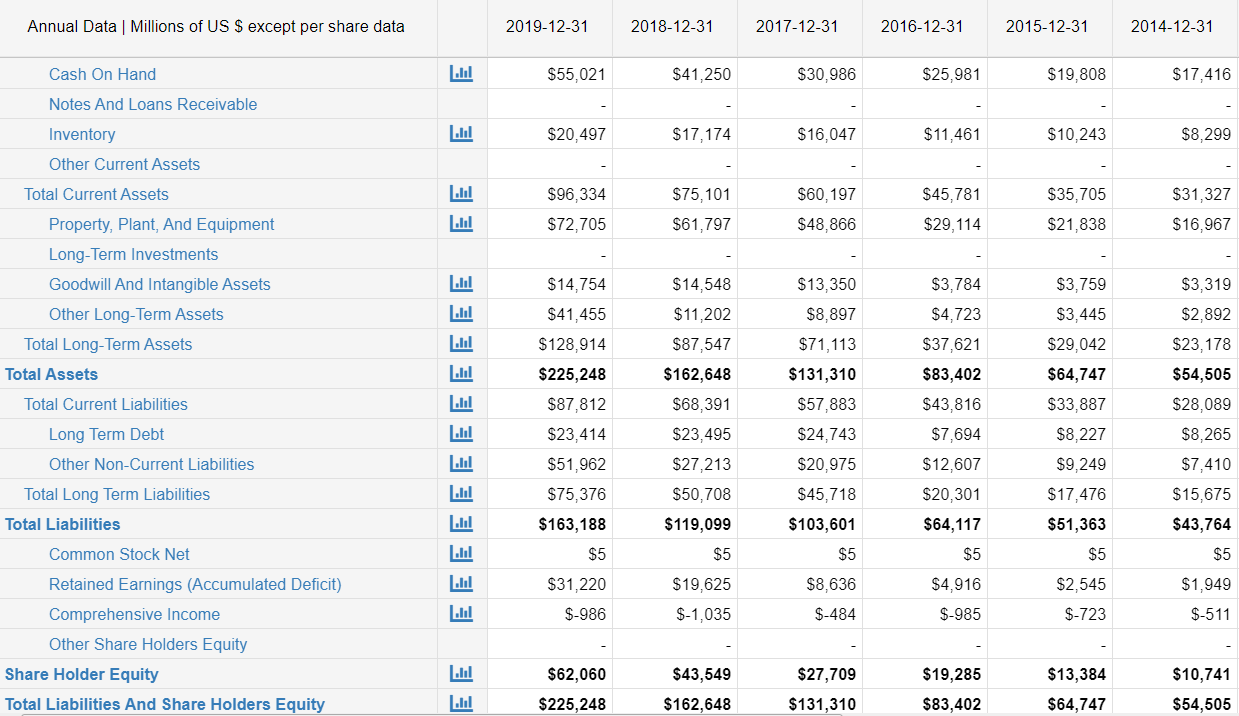The height and width of the screenshot is (716, 1239).
Task: Open the Total Assets chart icon
Action: pos(461,373)
